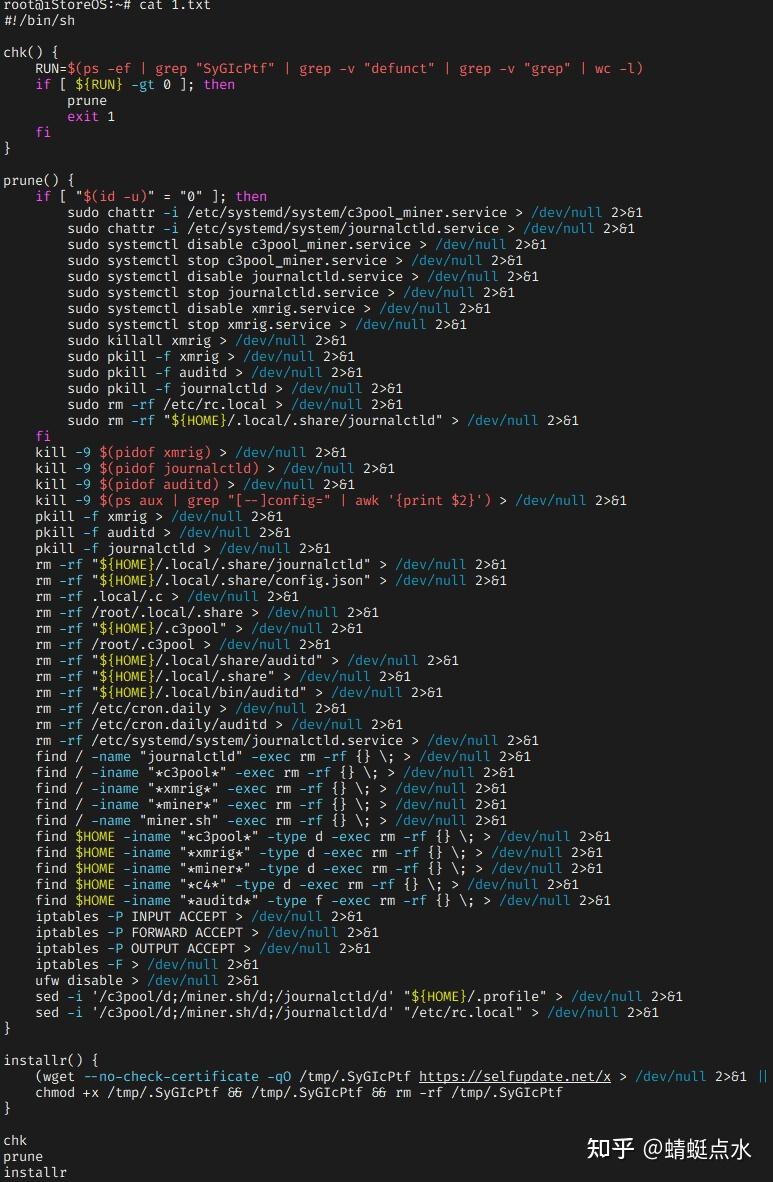Click the RUN=$(ps -ef | grep "SyGIcPtf" line
The height and width of the screenshot is (1182, 773).
(339, 69)
